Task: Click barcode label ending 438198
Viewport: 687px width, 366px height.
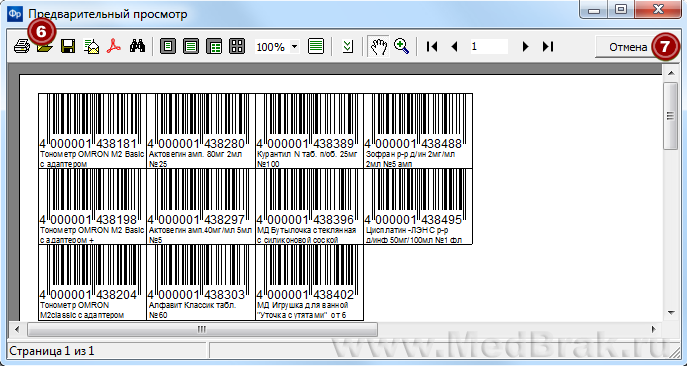Action: click(x=92, y=206)
